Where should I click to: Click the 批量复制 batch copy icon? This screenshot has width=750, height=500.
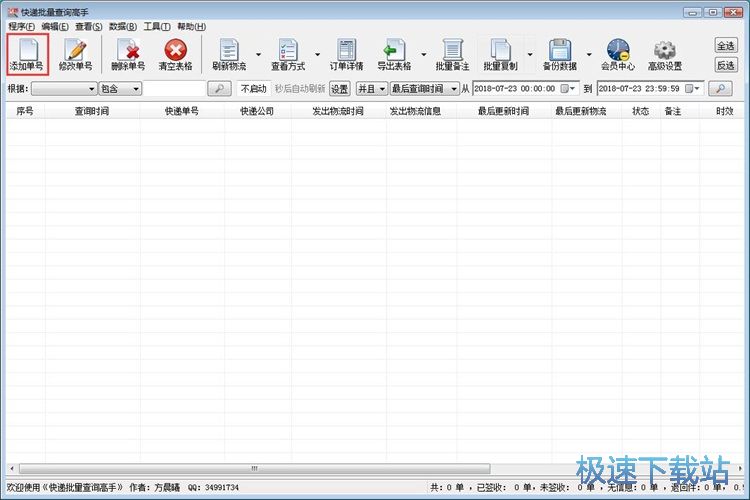click(x=500, y=54)
